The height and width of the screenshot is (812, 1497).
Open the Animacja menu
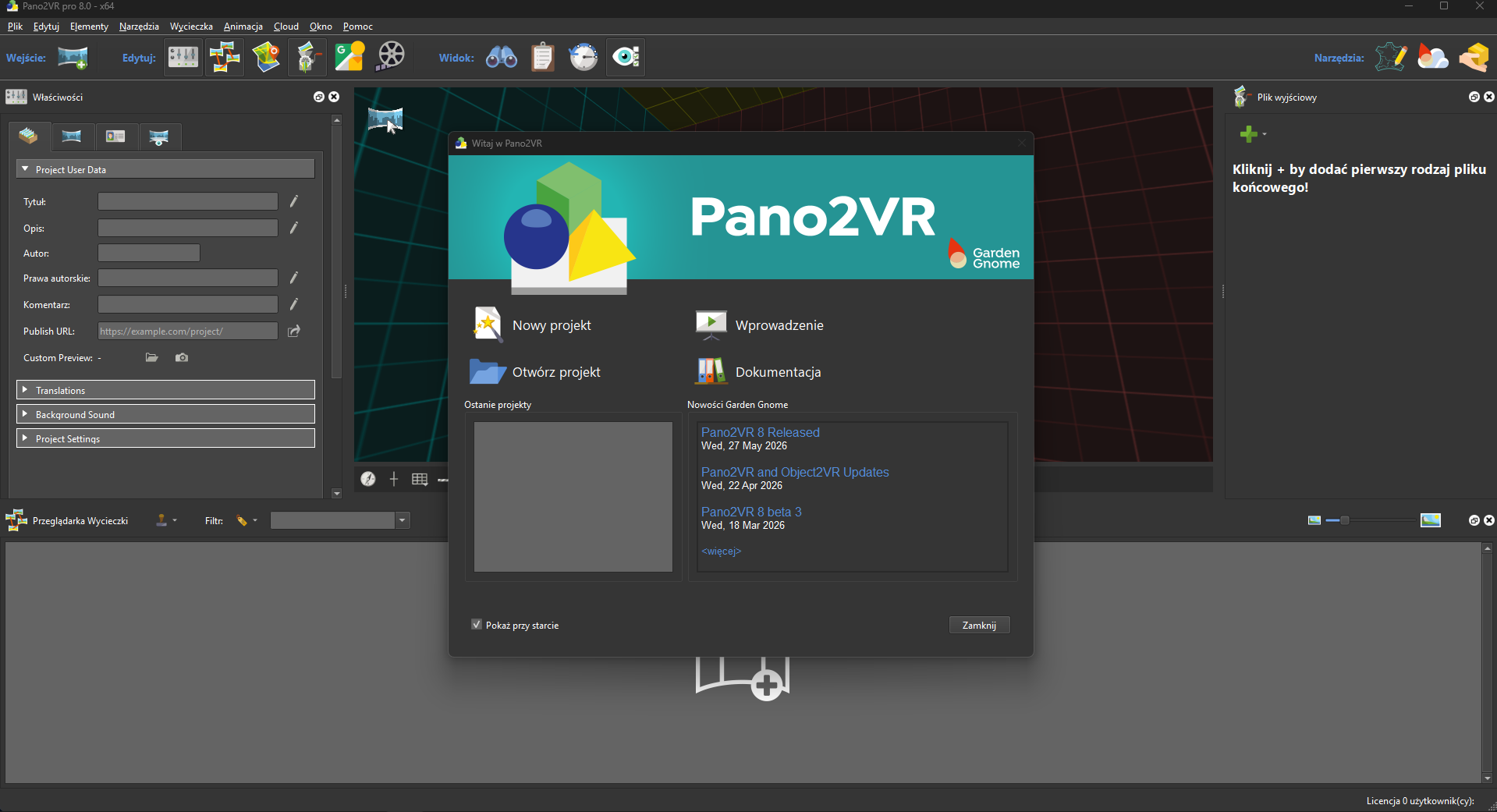click(x=243, y=27)
